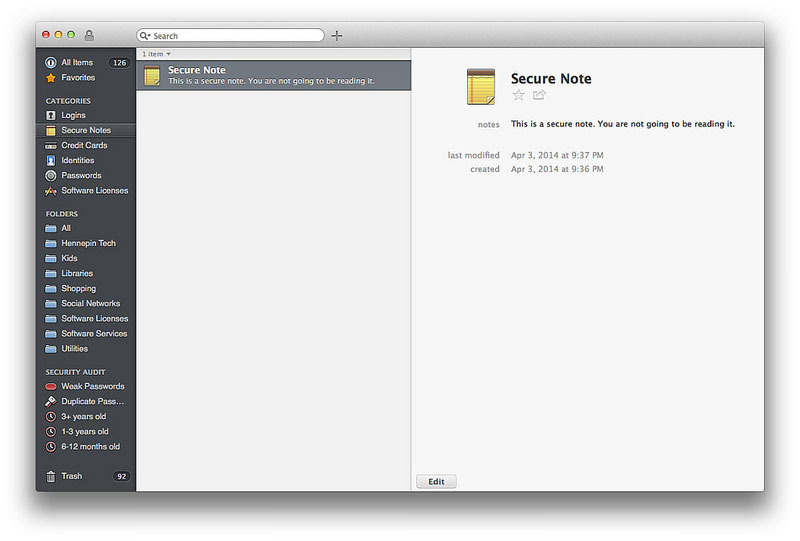Open the Libraries folder
The width and height of the screenshot is (800, 541).
pos(77,274)
